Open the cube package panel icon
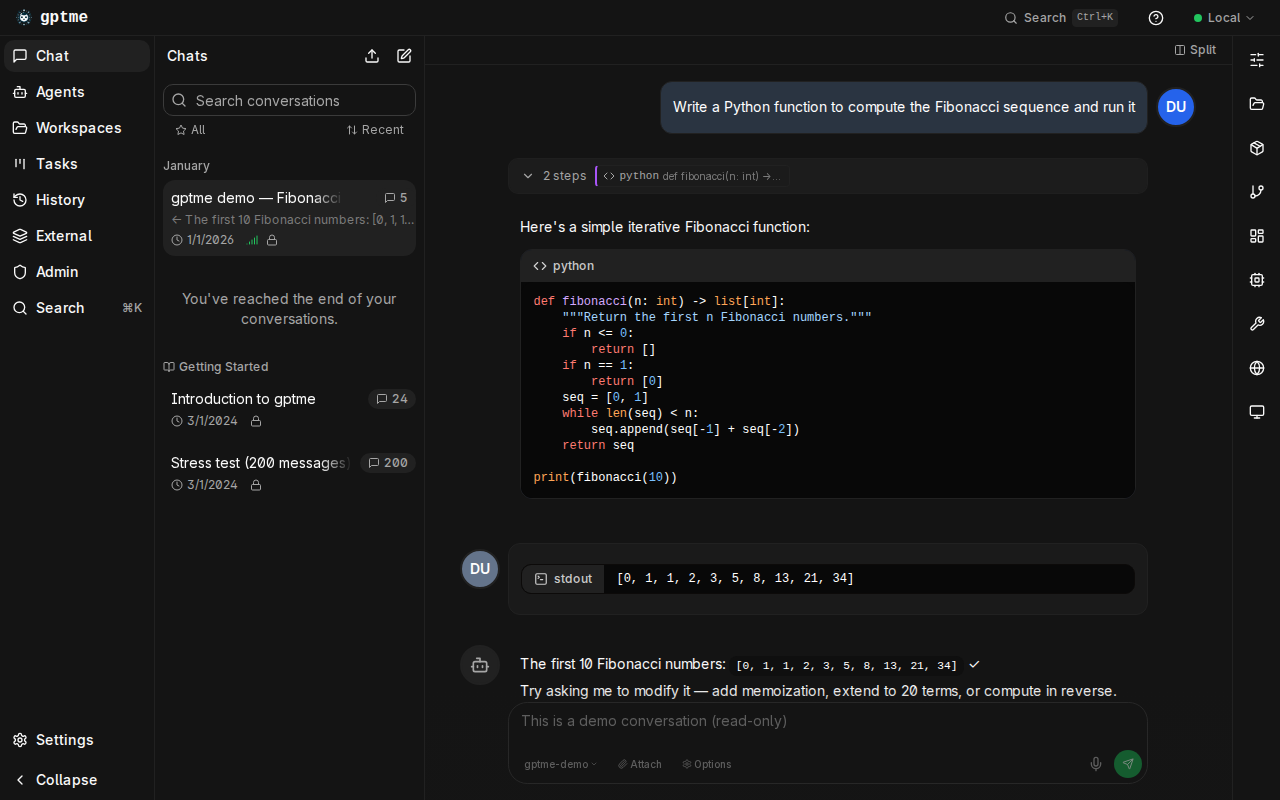 pos(1257,148)
